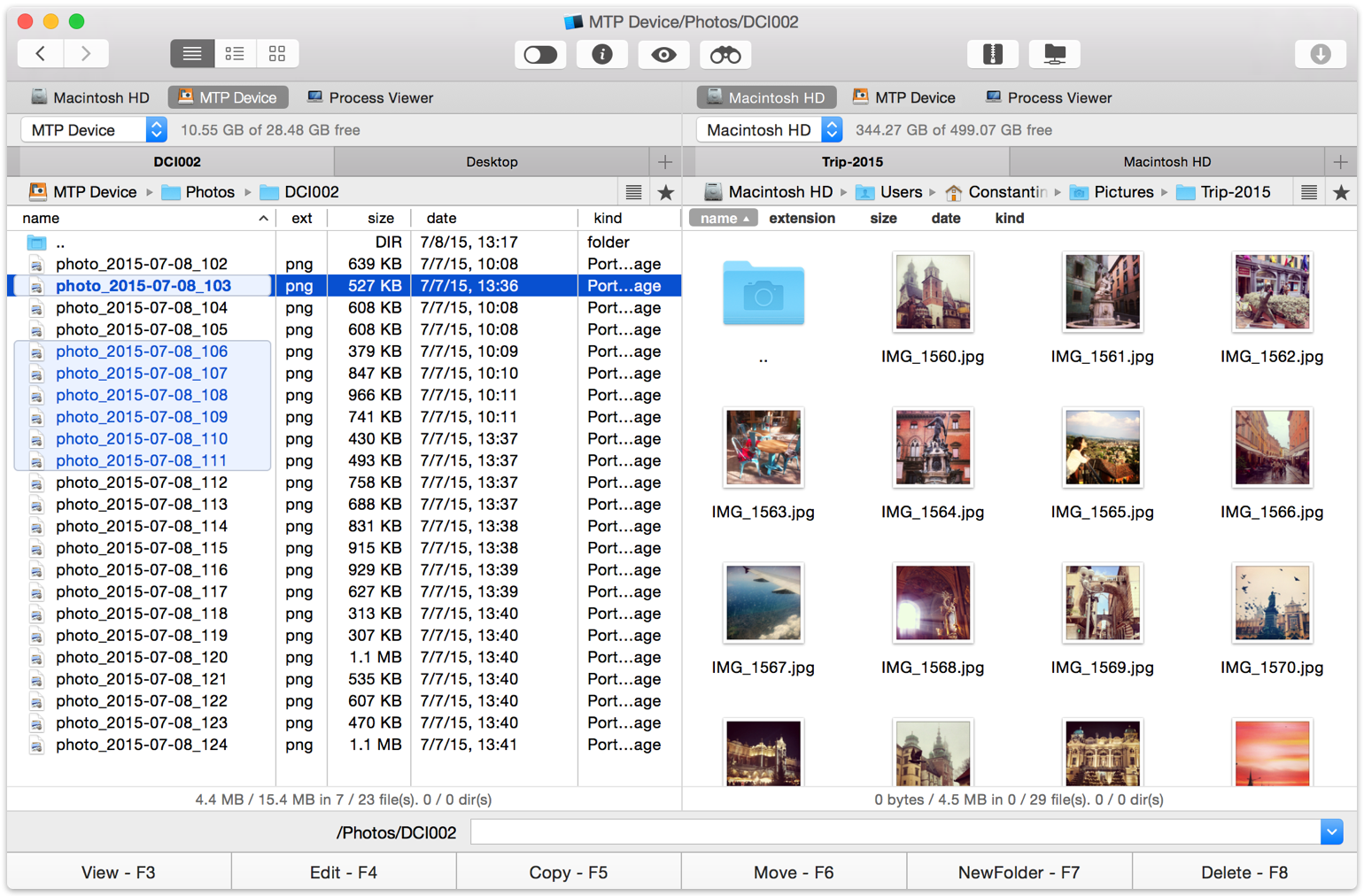
Task: Click the command line input field
Action: point(895,832)
